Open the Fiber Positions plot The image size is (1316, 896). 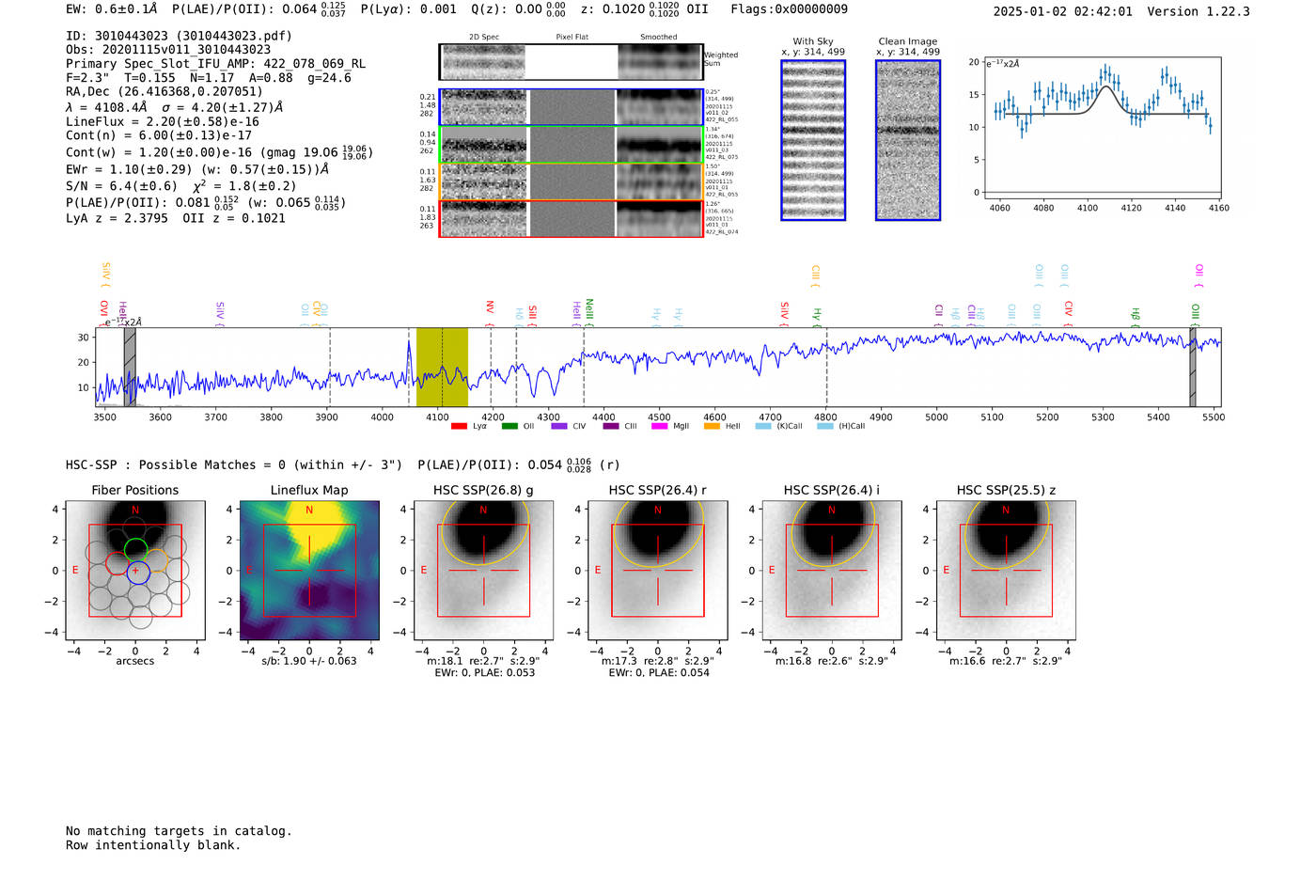pyautogui.click(x=134, y=571)
